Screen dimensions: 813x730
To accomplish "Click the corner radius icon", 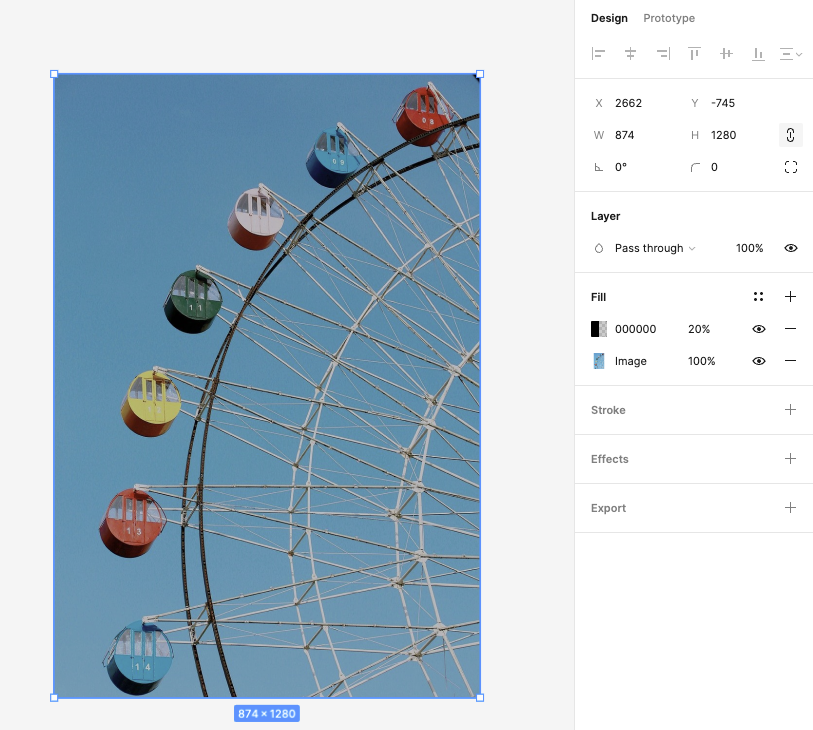I will click(x=695, y=167).
